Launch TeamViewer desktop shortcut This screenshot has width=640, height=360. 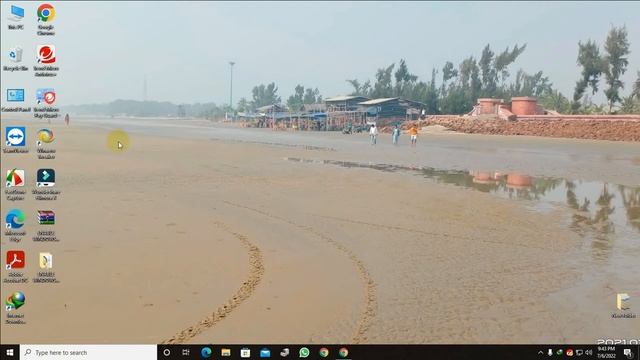[16, 140]
